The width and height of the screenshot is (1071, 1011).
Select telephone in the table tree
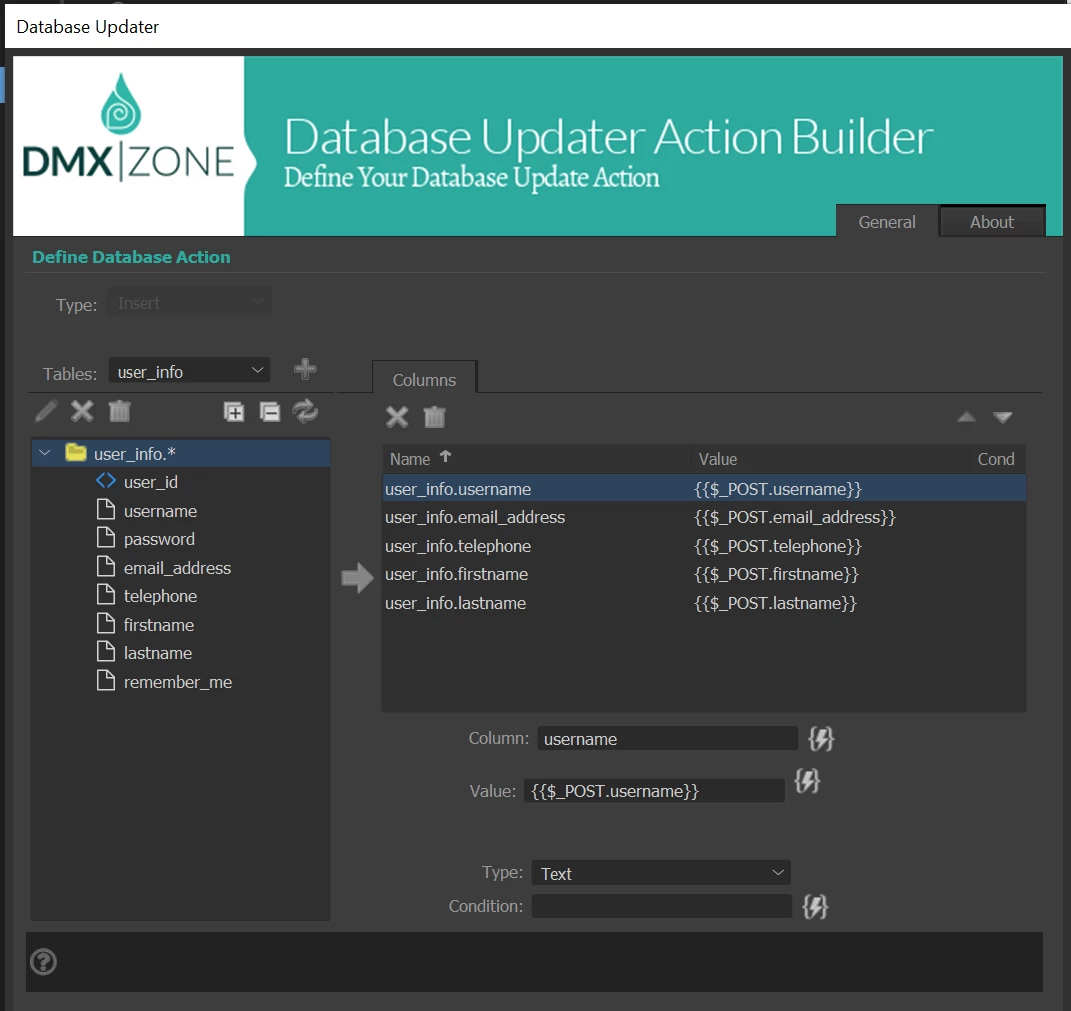160,596
